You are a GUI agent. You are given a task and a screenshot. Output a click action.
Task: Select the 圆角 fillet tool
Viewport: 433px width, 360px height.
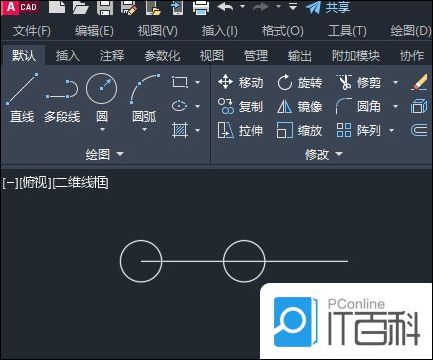click(358, 106)
